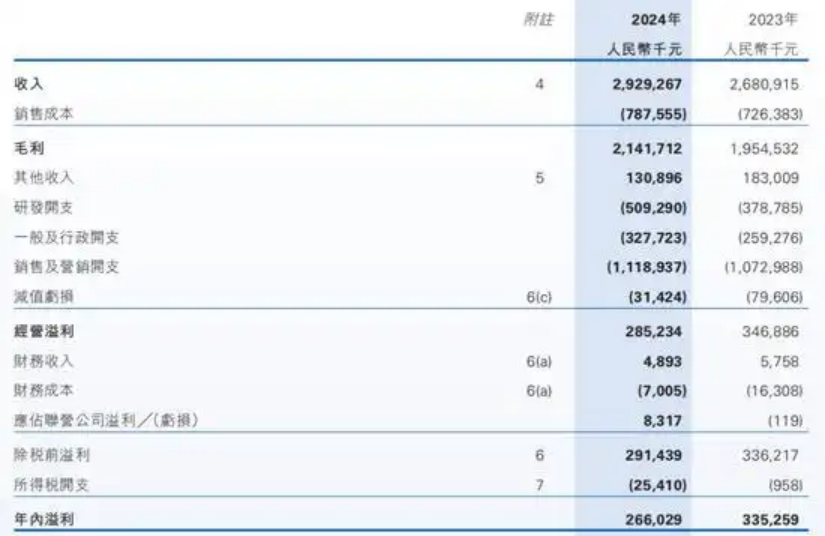The image size is (825, 536).
Task: Click note reference 7 for 所得稅開支
Action: point(539,485)
